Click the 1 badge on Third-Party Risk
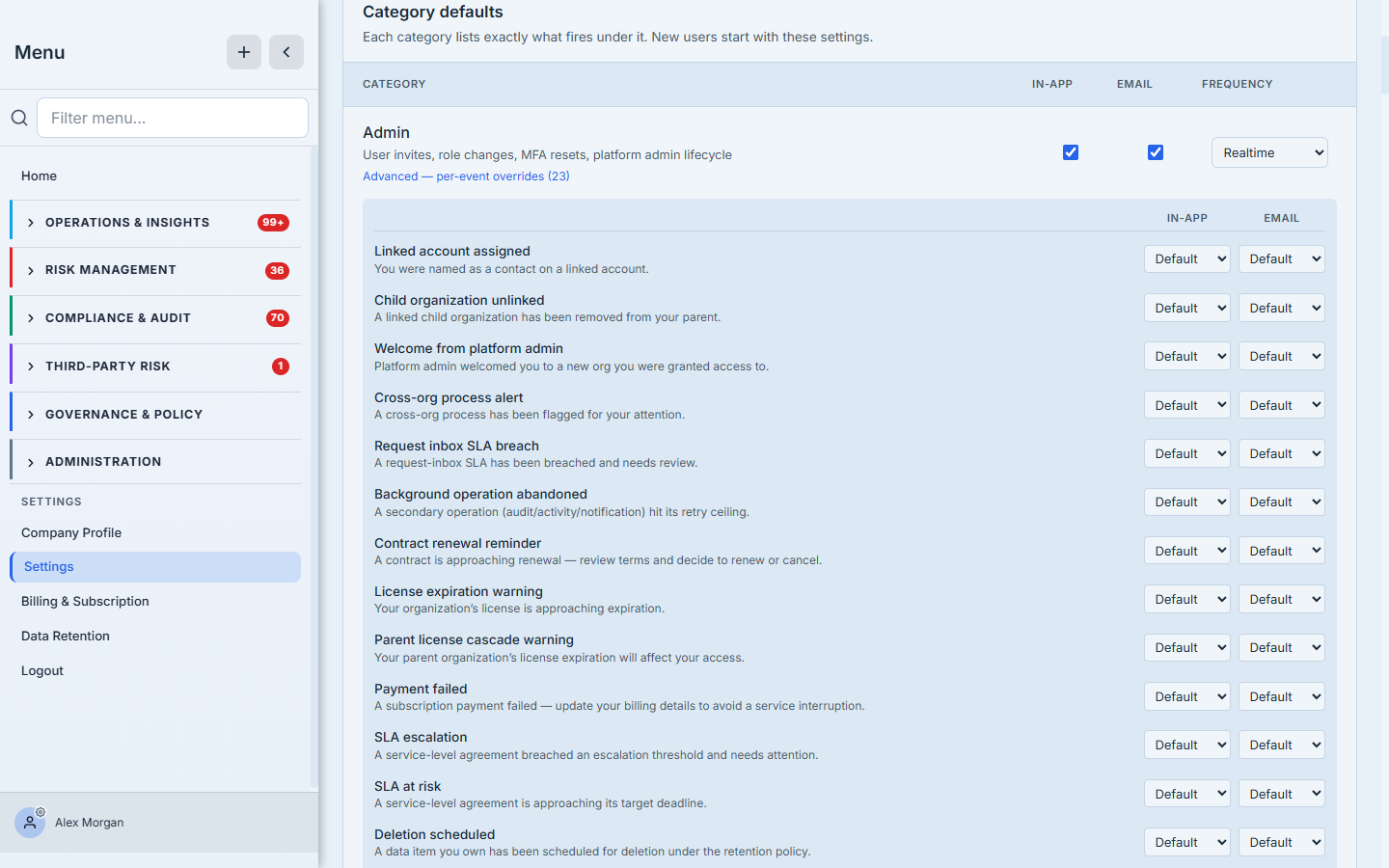The image size is (1389, 868). click(x=281, y=366)
